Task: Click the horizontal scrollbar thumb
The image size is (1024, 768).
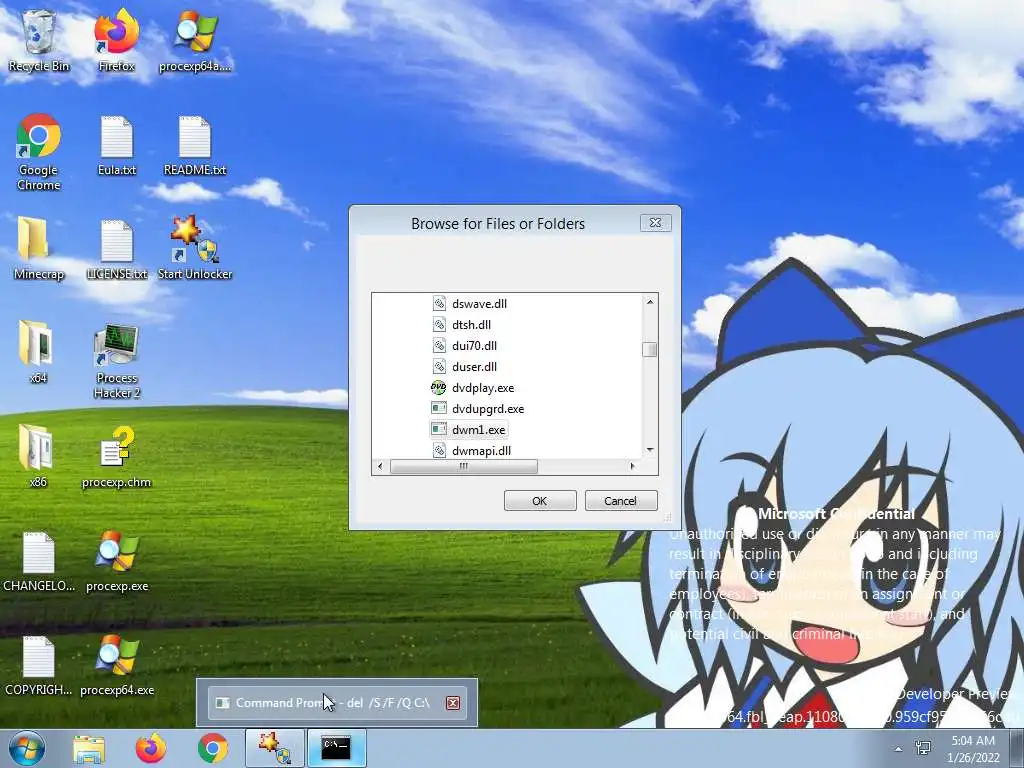Action: coord(464,466)
